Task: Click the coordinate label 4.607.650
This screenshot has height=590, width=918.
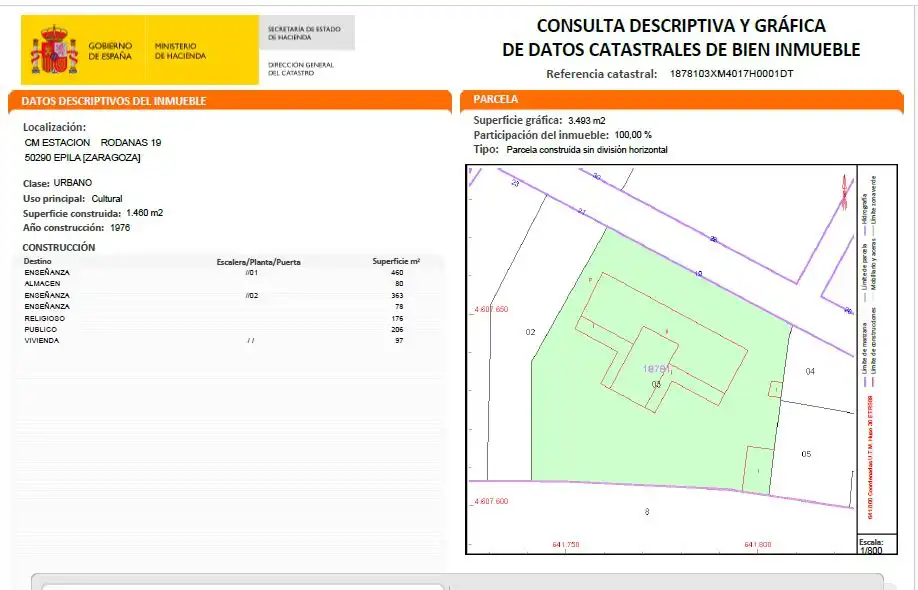Action: pyautogui.click(x=491, y=309)
